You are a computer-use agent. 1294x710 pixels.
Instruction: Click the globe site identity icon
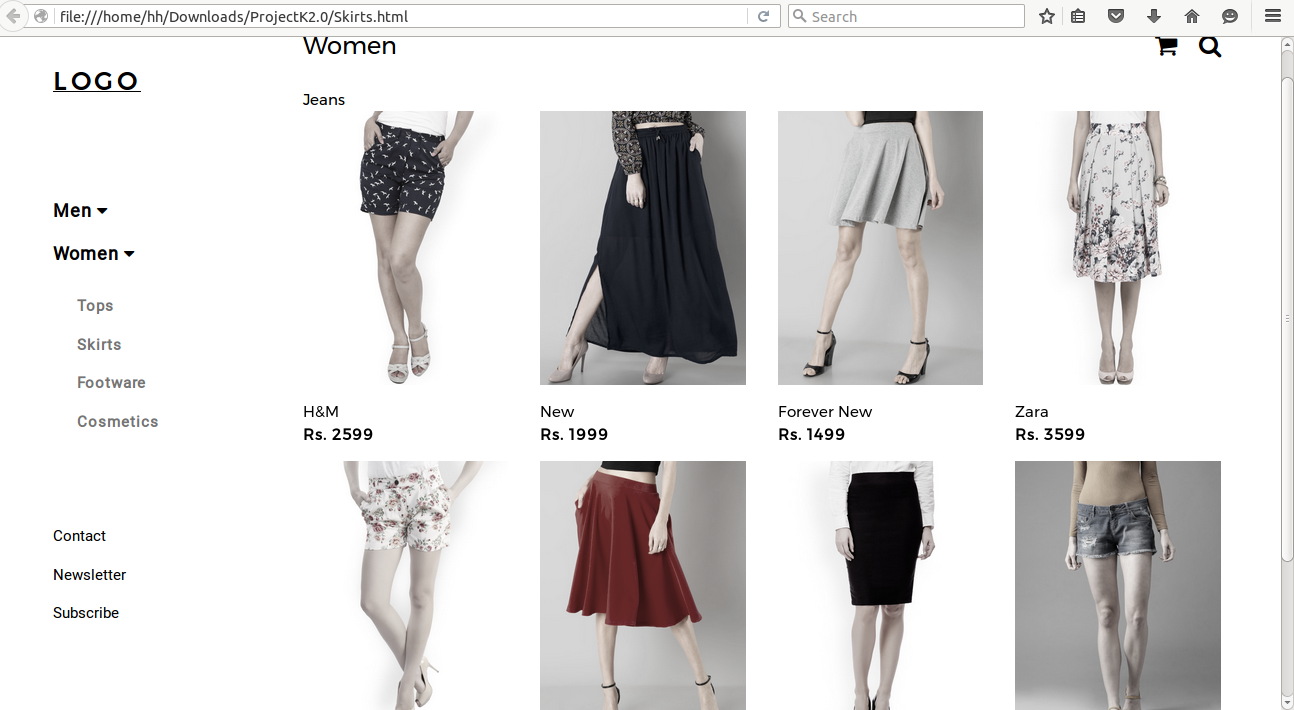(41, 16)
